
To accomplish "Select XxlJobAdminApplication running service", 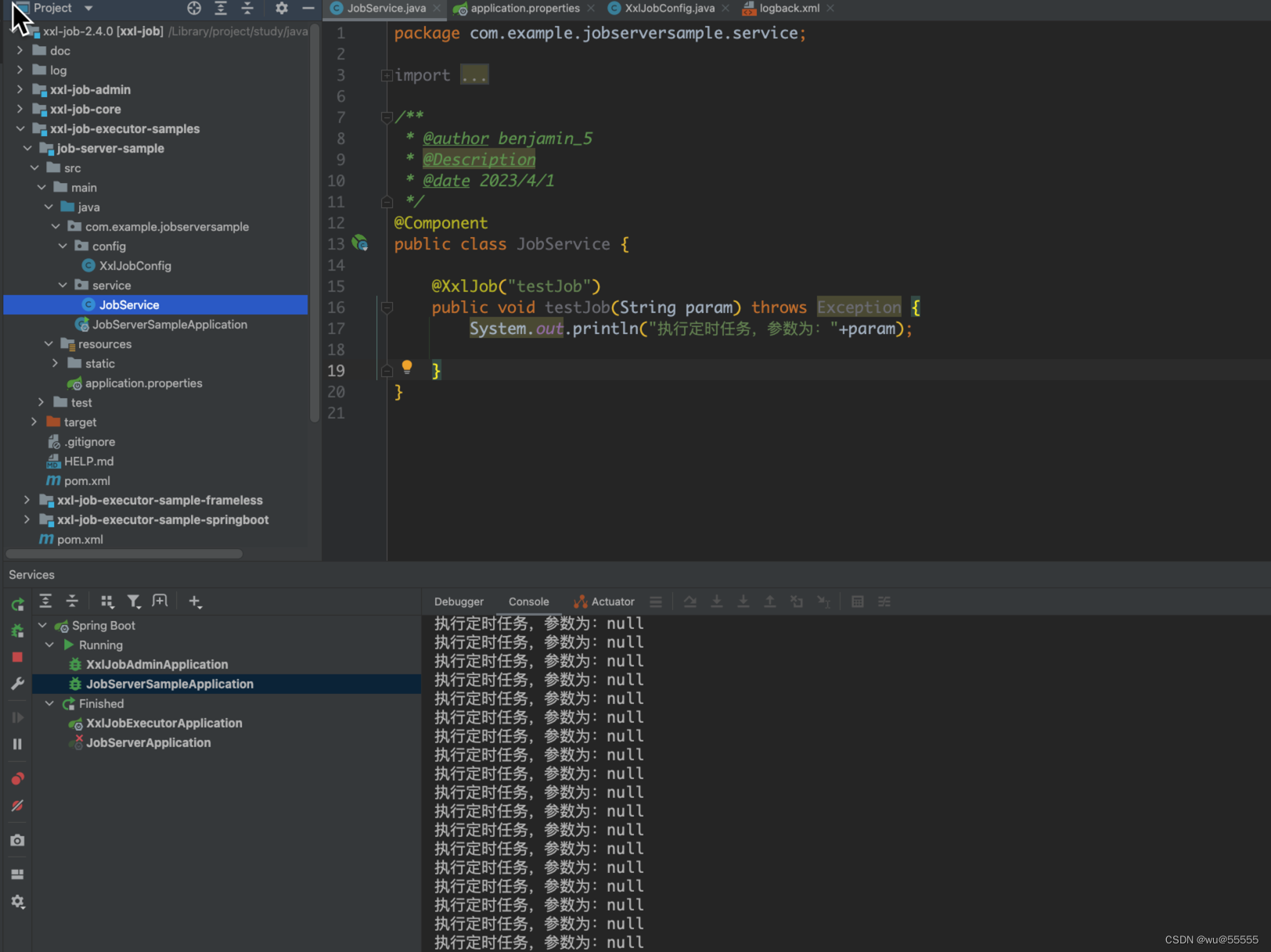I will pyautogui.click(x=157, y=664).
